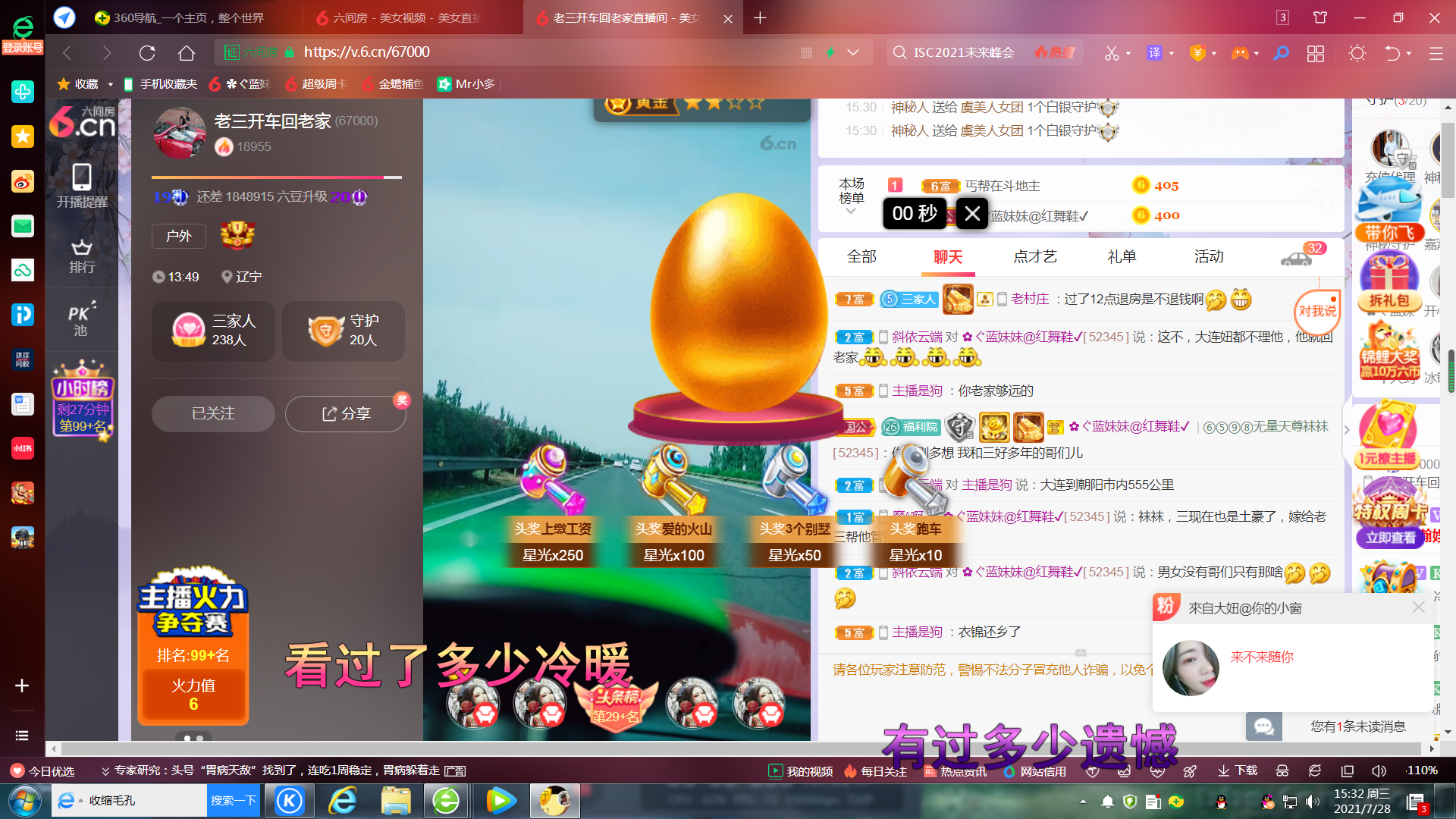Image resolution: width=1456 pixels, height=819 pixels.
Task: Open 金蟾捕鱼 bookmark
Action: click(x=393, y=84)
